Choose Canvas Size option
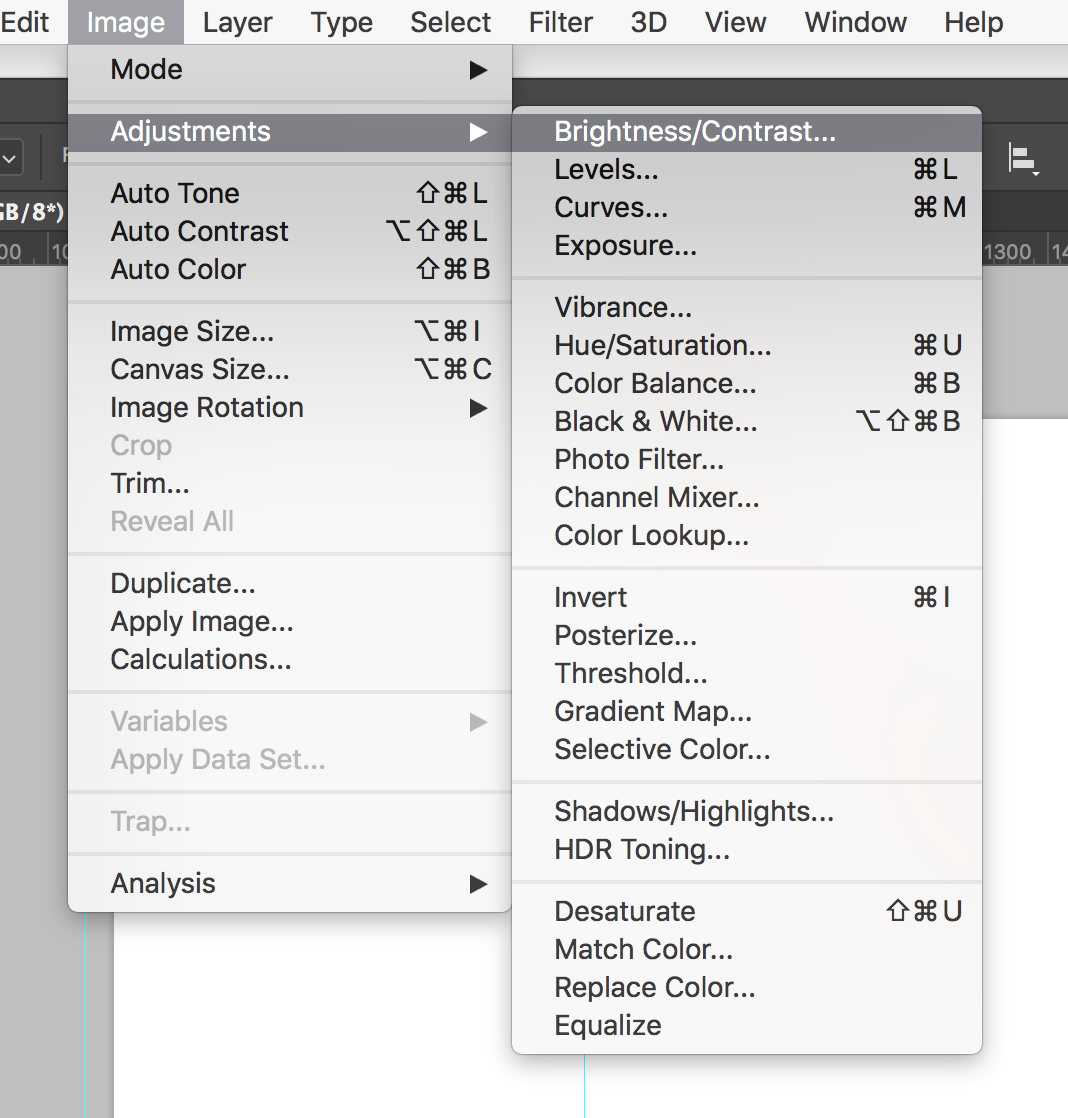The height and width of the screenshot is (1118, 1068). [200, 370]
